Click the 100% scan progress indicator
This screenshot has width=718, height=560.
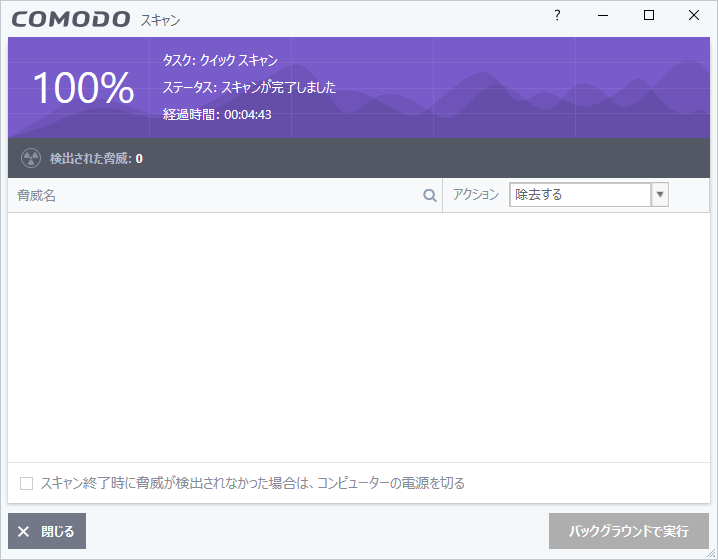point(83,88)
